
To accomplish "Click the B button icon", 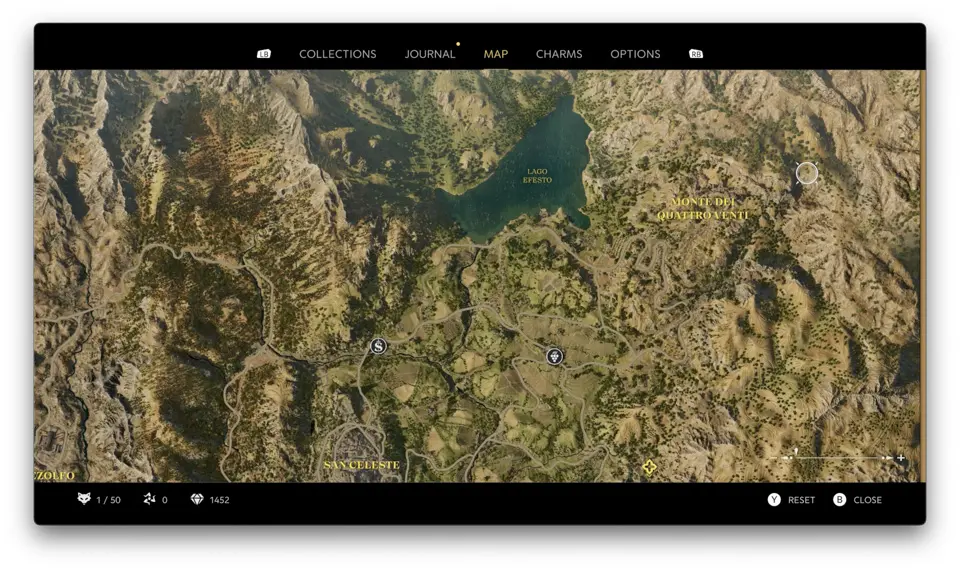I will click(839, 500).
